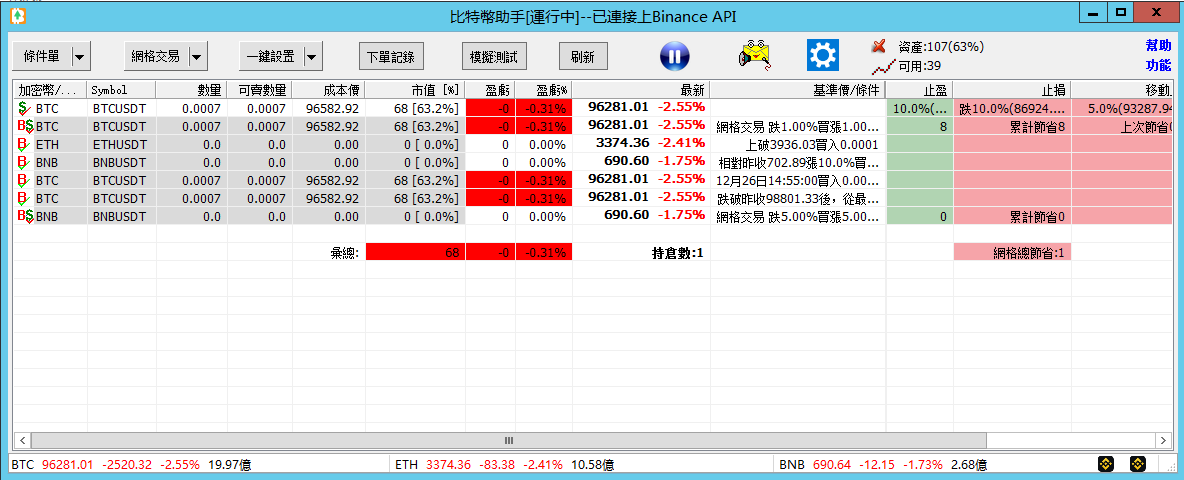
Task: Click the line chart icon beside 可用
Action: pos(882,67)
